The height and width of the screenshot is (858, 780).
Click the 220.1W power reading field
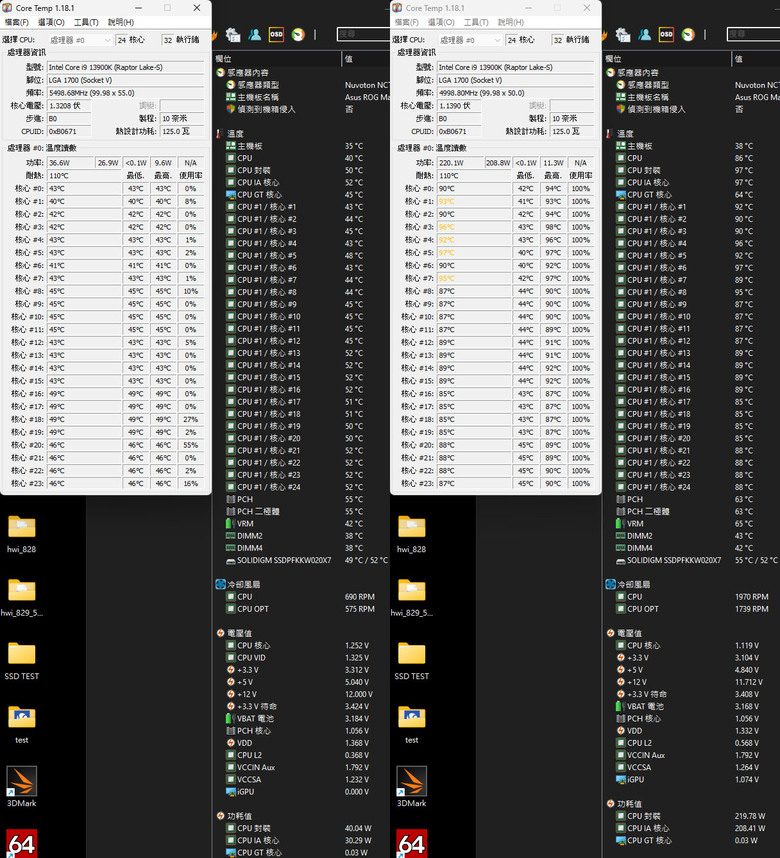pyautogui.click(x=460, y=163)
